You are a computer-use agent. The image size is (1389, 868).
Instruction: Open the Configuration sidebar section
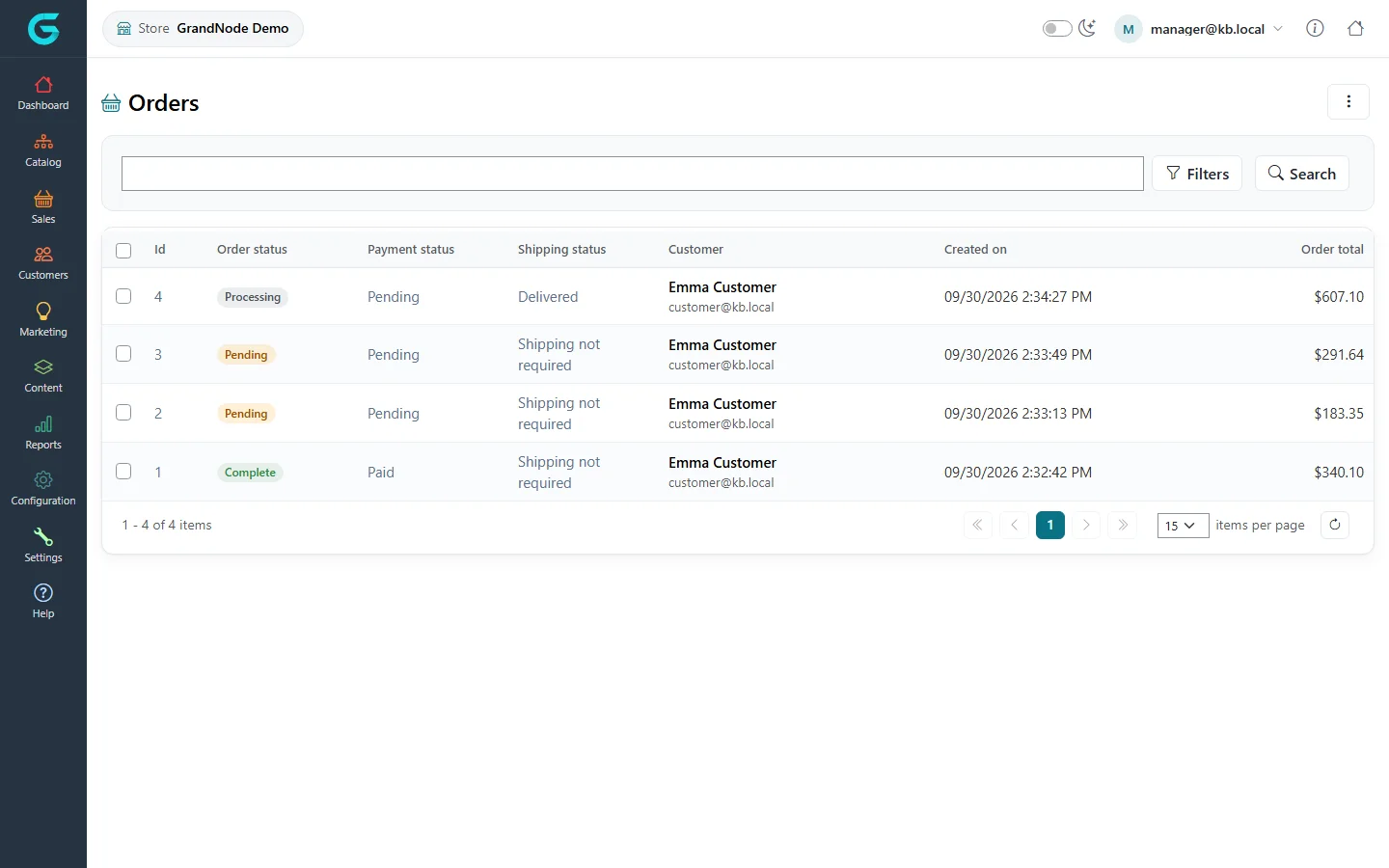coord(43,489)
